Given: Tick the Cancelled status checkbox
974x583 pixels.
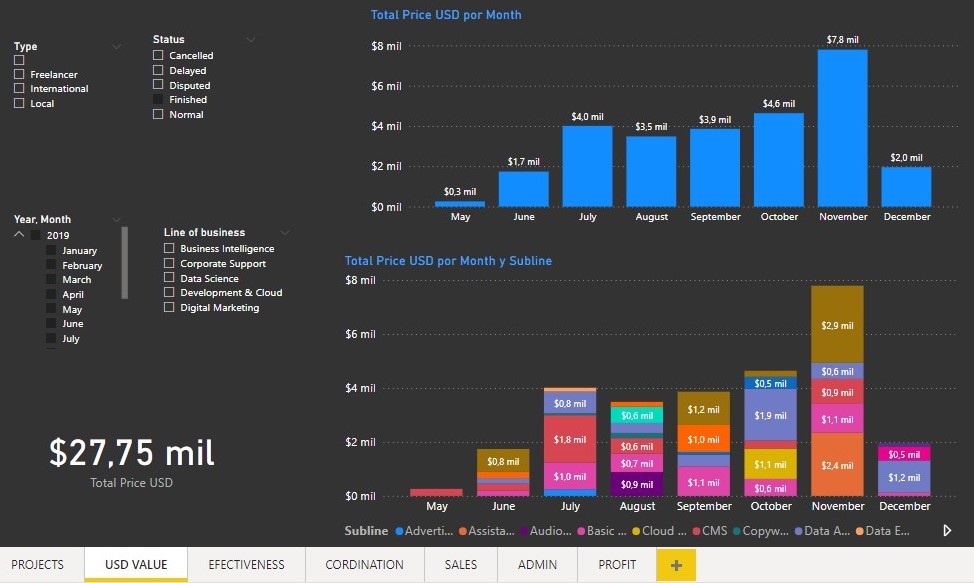Looking at the screenshot, I should coord(158,56).
